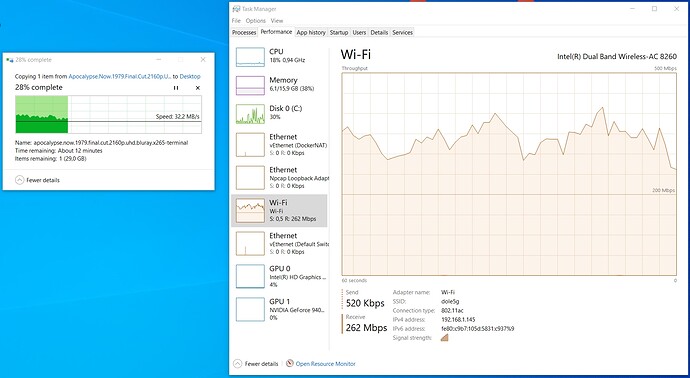Open Resource Monitor link

325,363
